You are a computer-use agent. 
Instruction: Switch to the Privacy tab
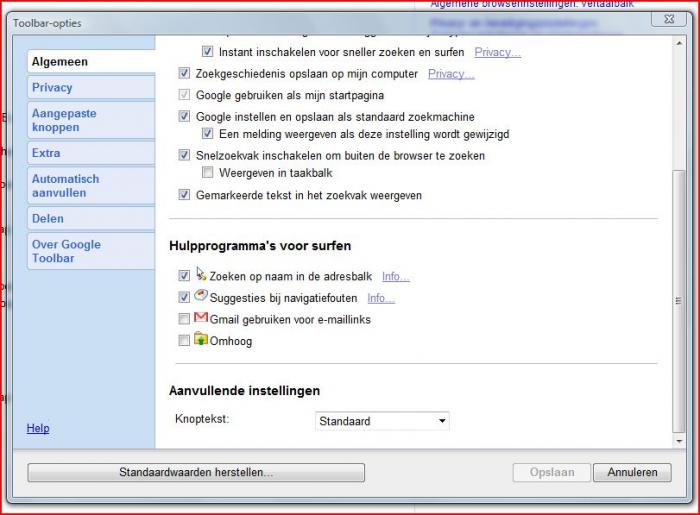pos(91,87)
